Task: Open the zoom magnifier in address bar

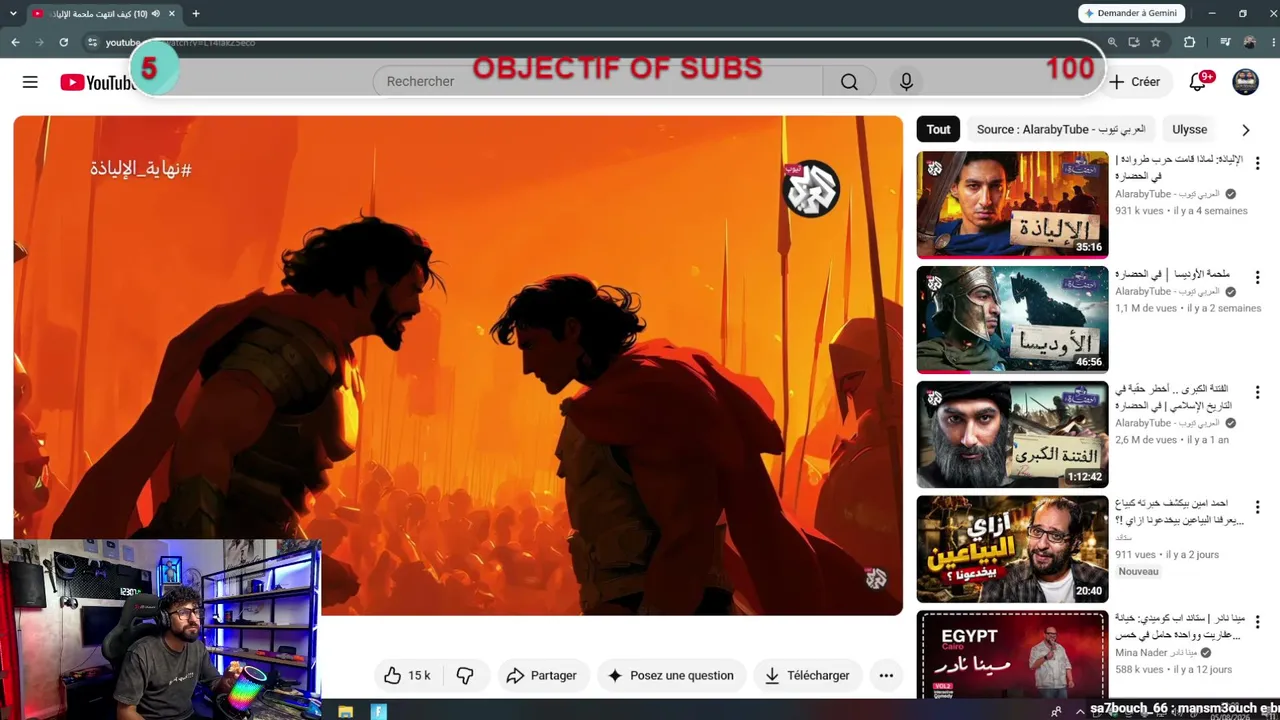Action: 1112,42
